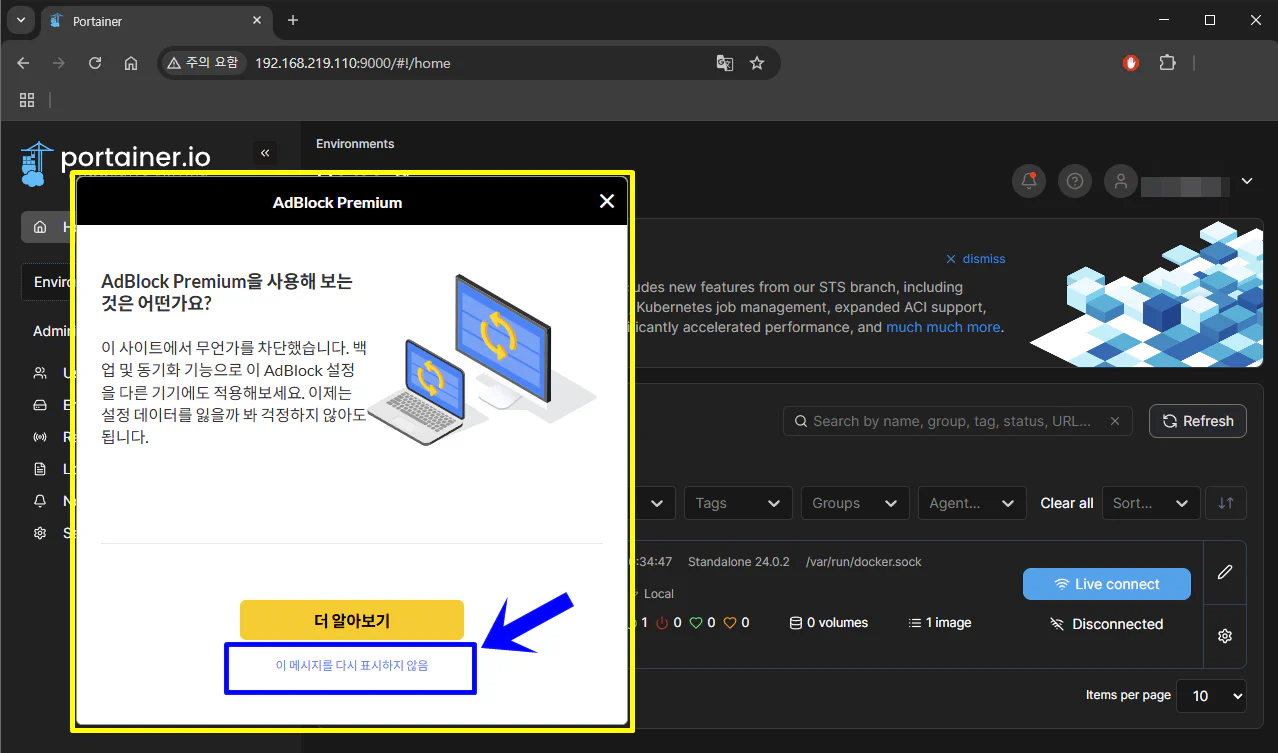Viewport: 1278px width, 753px height.
Task: Edit environment with pencil icon
Action: point(1225,572)
